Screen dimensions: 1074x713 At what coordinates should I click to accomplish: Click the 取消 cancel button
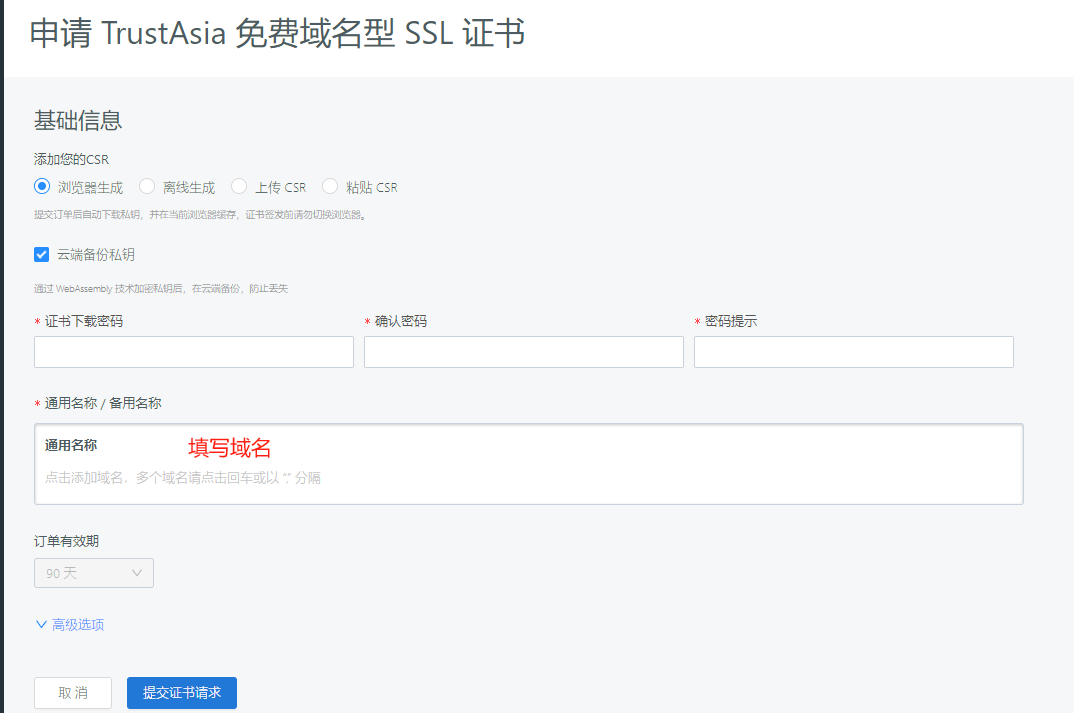coord(72,692)
